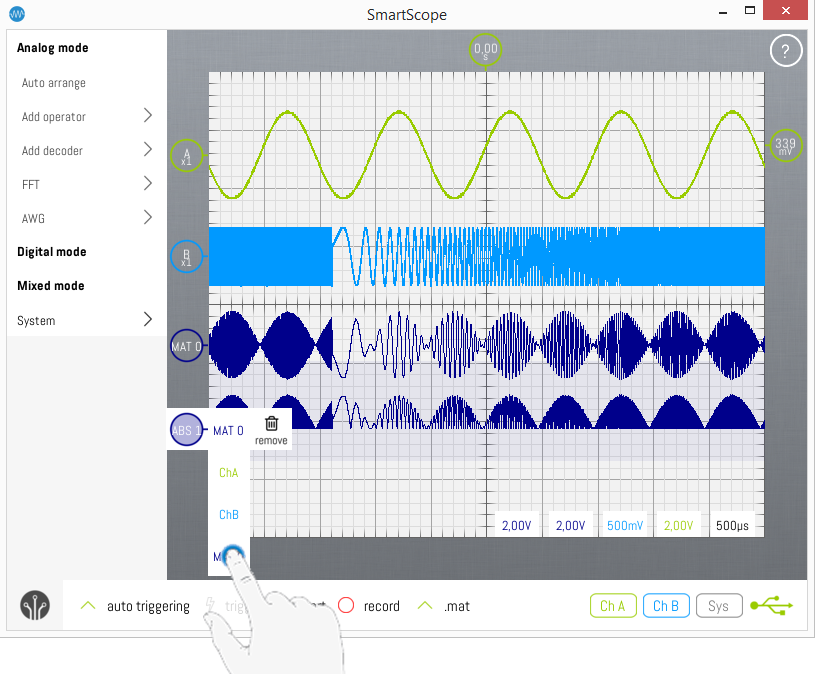Click the SmartScope logo in title bar
This screenshot has height=674, width=815.
click(x=17, y=14)
